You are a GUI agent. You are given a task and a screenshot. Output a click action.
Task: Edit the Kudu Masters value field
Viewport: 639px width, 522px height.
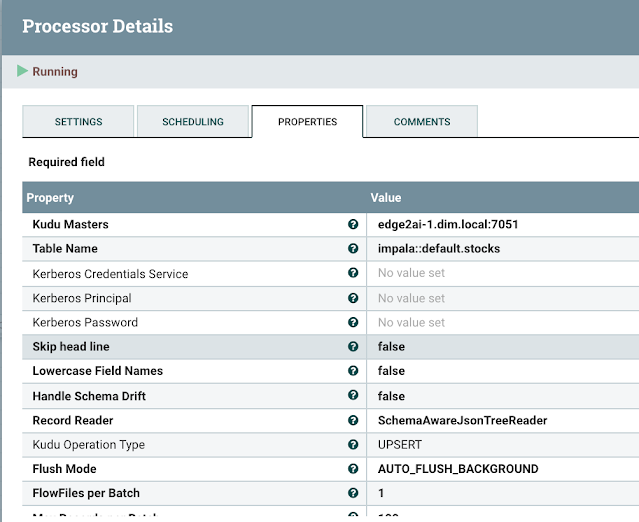tap(448, 224)
